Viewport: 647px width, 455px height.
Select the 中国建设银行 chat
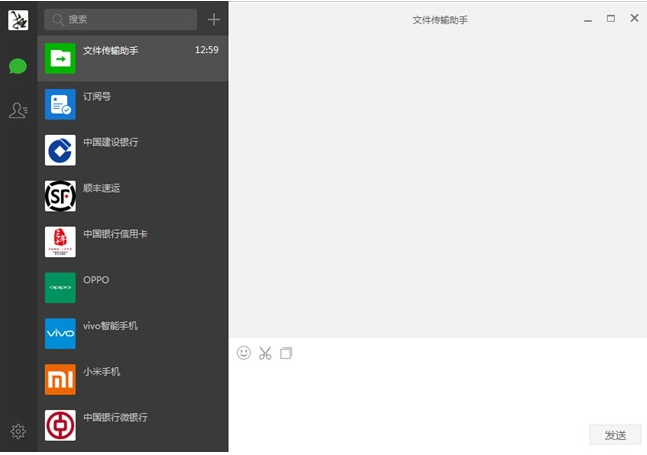132,150
